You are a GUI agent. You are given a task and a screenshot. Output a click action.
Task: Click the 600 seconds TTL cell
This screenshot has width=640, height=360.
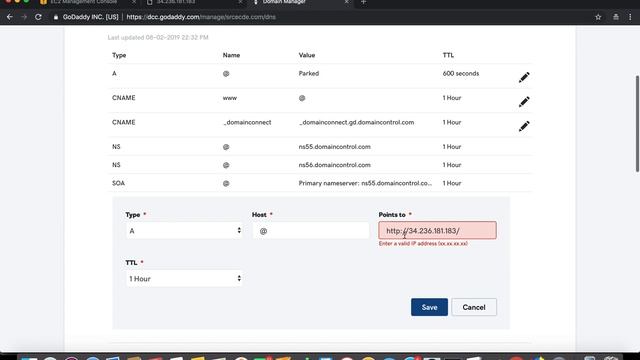(461, 73)
